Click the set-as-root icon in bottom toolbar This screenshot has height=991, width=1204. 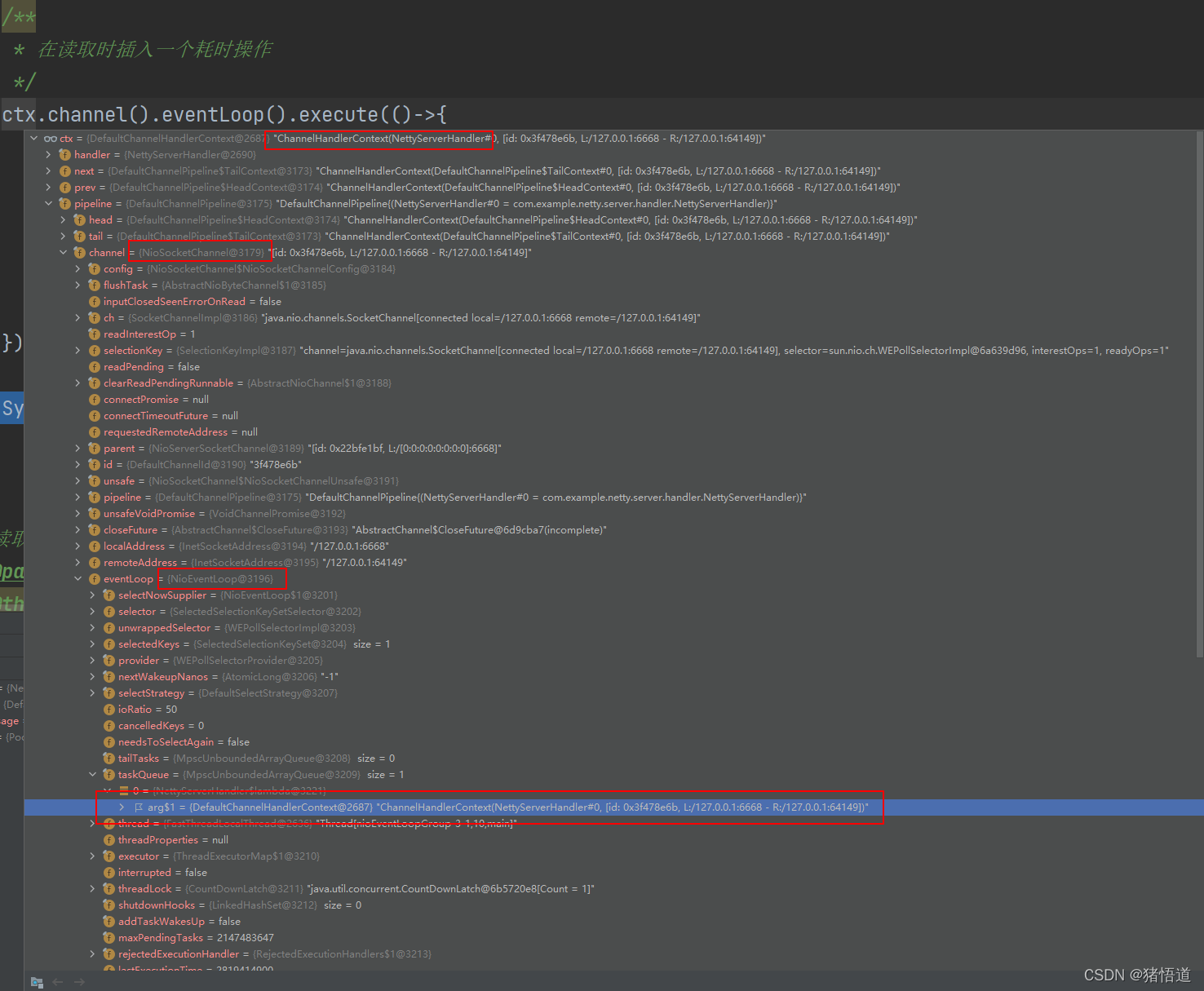click(37, 982)
